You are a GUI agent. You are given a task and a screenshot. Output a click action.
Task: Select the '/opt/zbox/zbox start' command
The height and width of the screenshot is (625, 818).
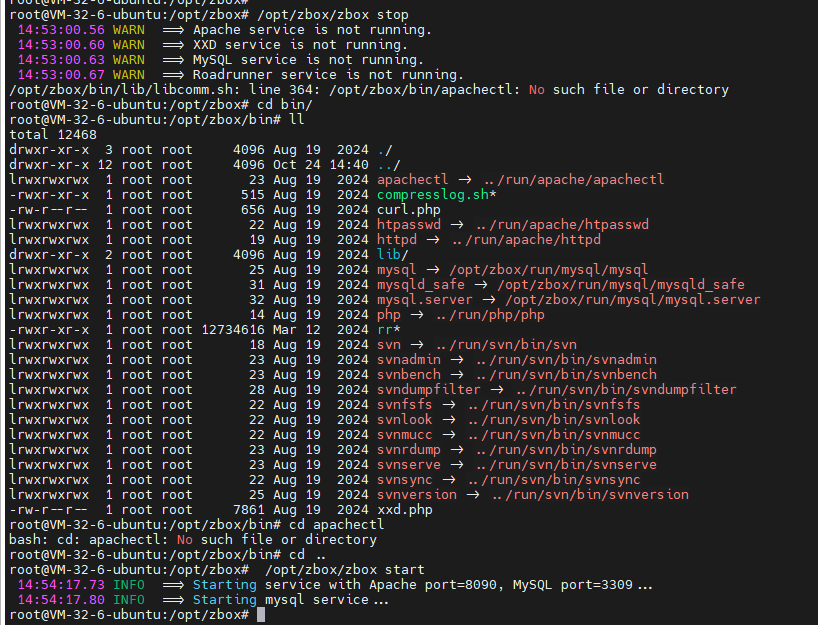345,570
